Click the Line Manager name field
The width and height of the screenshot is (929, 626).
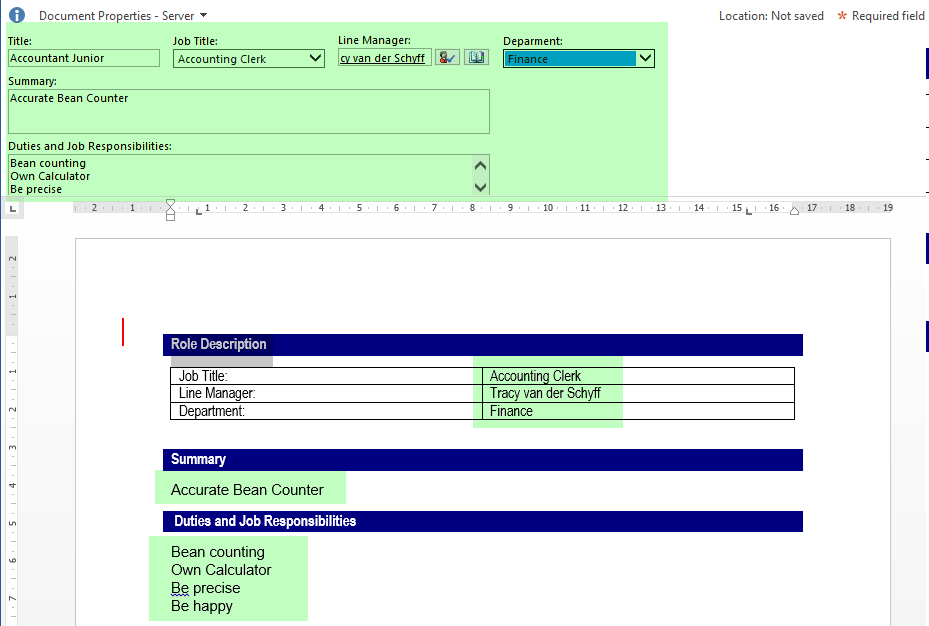(x=384, y=58)
